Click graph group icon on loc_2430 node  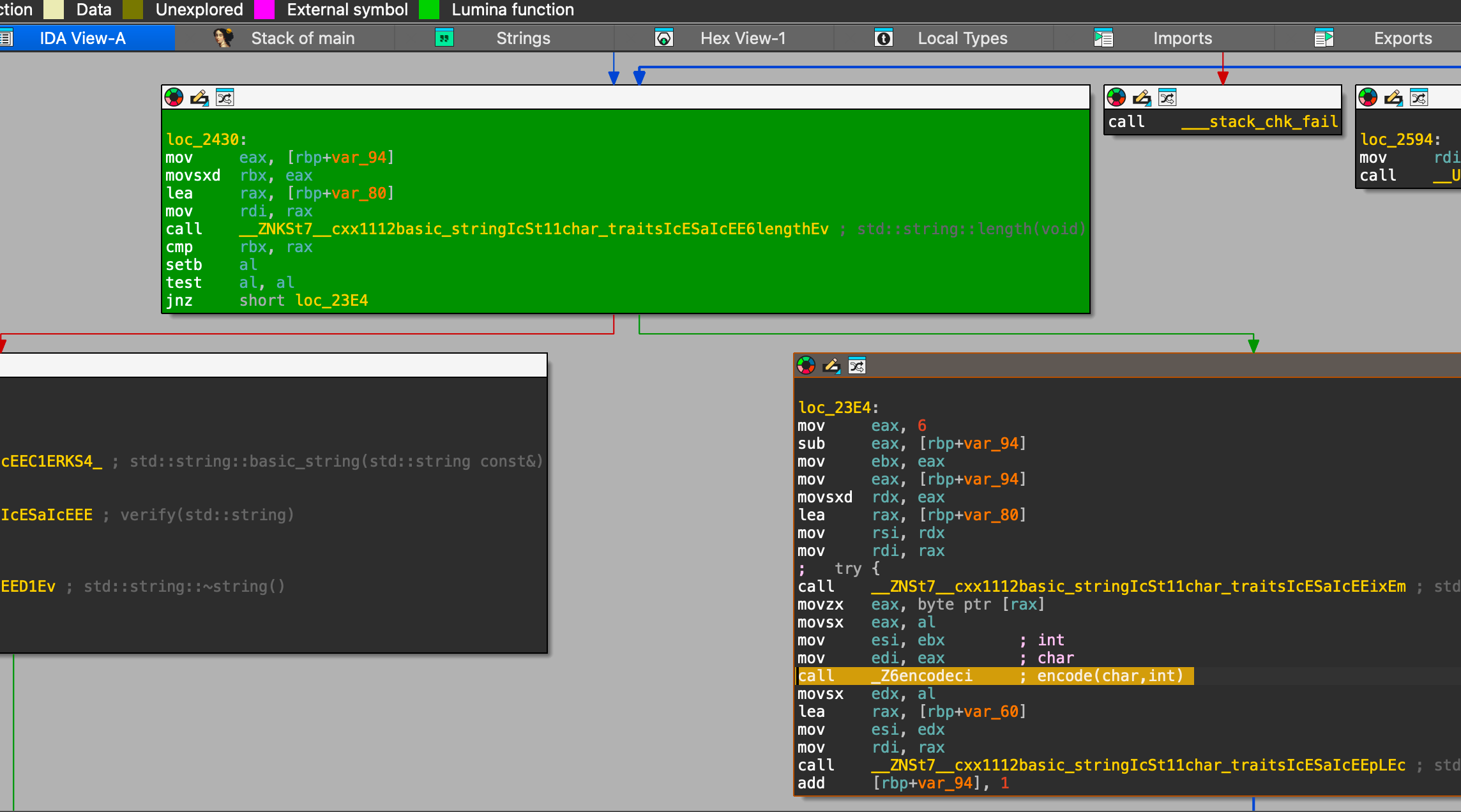click(x=225, y=98)
